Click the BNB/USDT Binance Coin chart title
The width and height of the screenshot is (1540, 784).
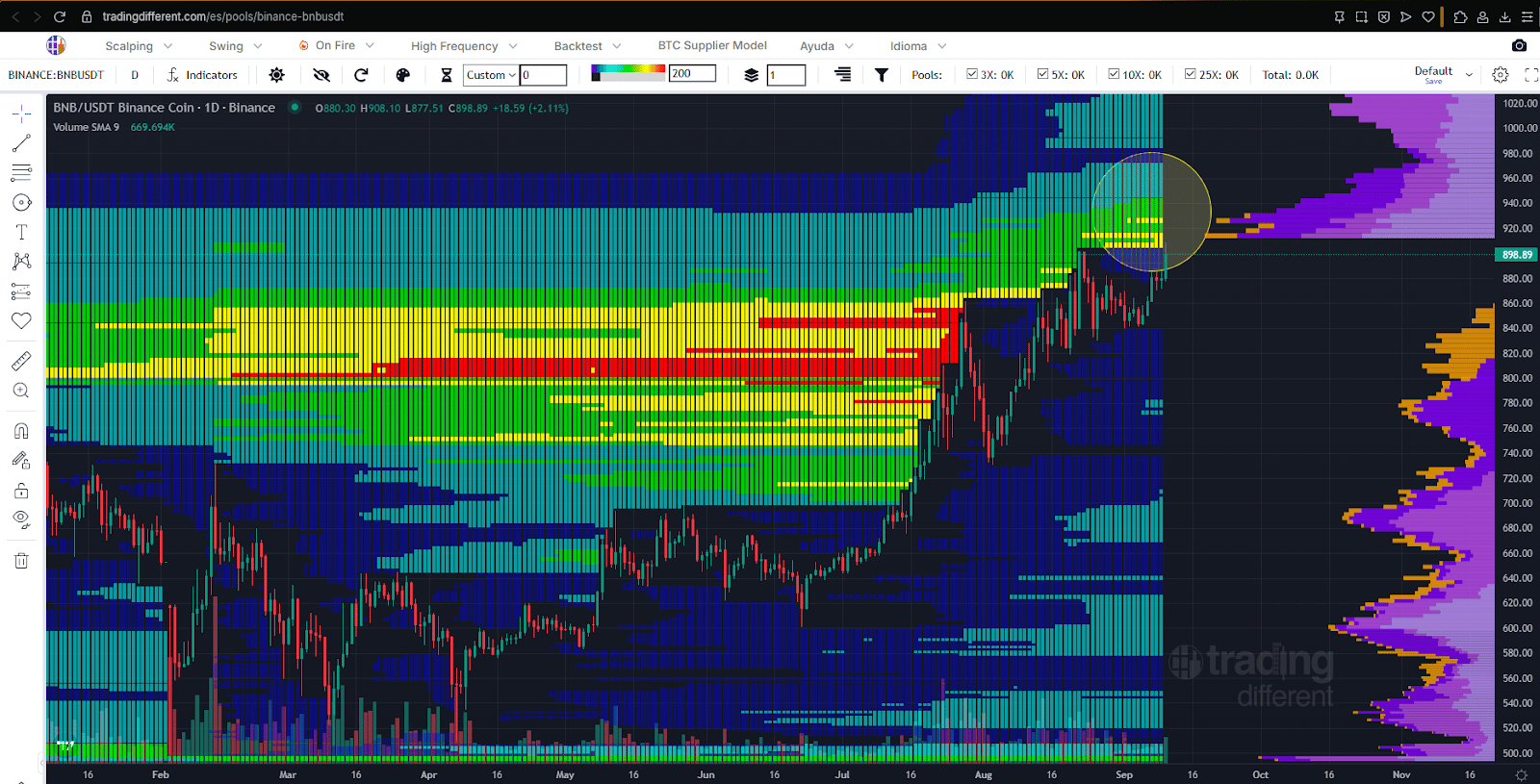[x=164, y=108]
